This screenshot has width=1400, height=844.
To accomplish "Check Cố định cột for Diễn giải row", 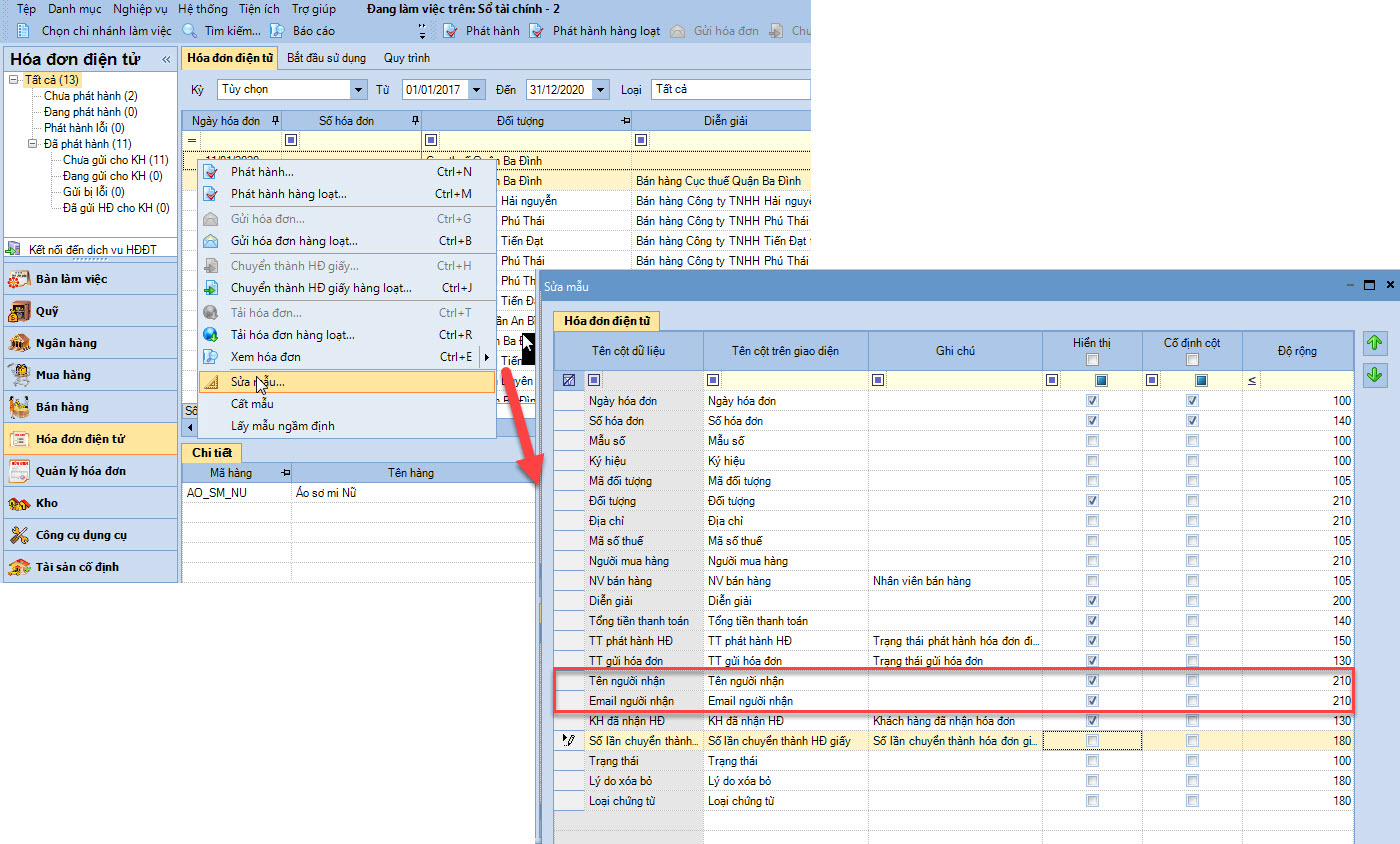I will tap(1192, 601).
